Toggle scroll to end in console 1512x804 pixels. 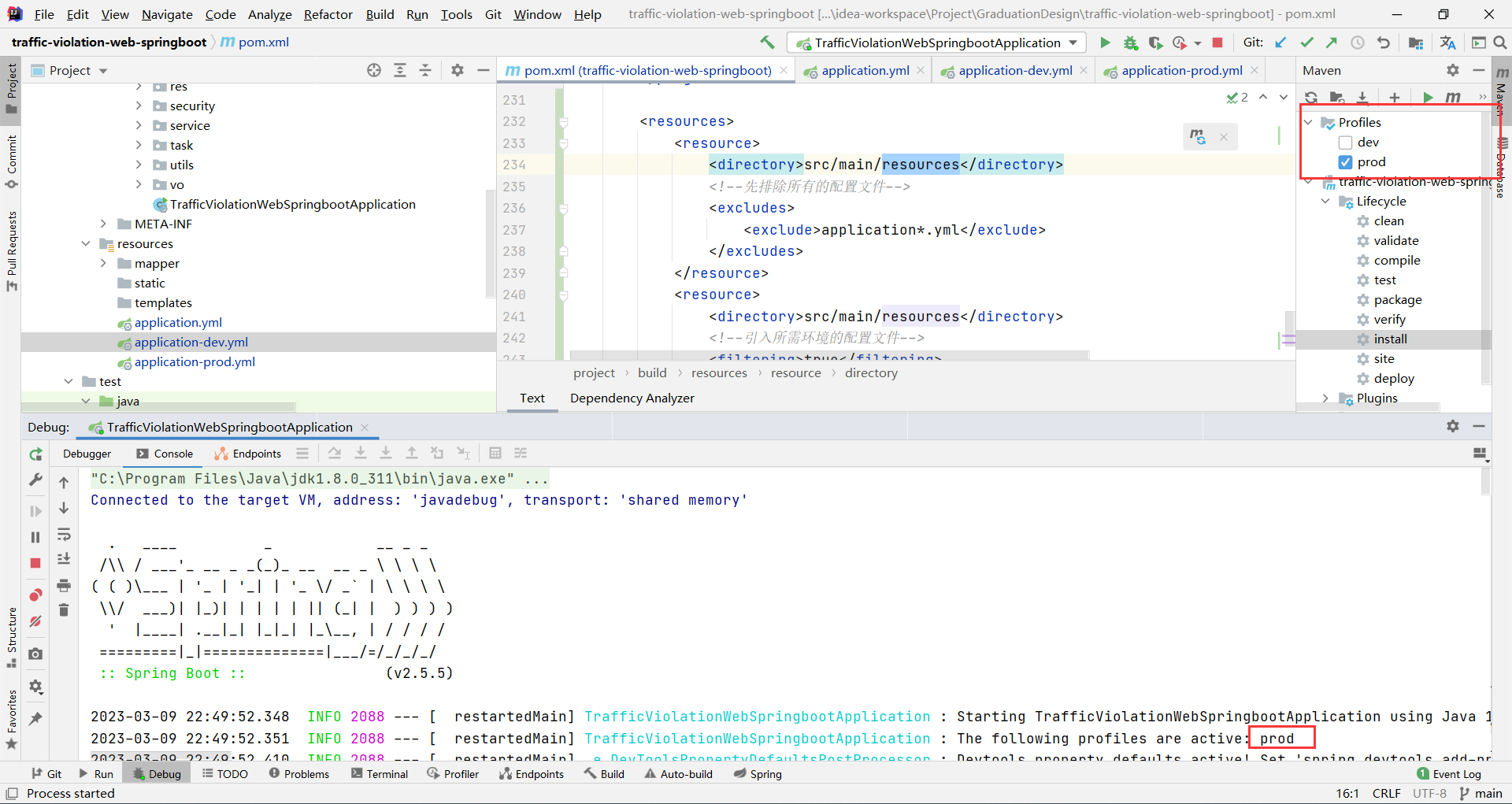64,559
